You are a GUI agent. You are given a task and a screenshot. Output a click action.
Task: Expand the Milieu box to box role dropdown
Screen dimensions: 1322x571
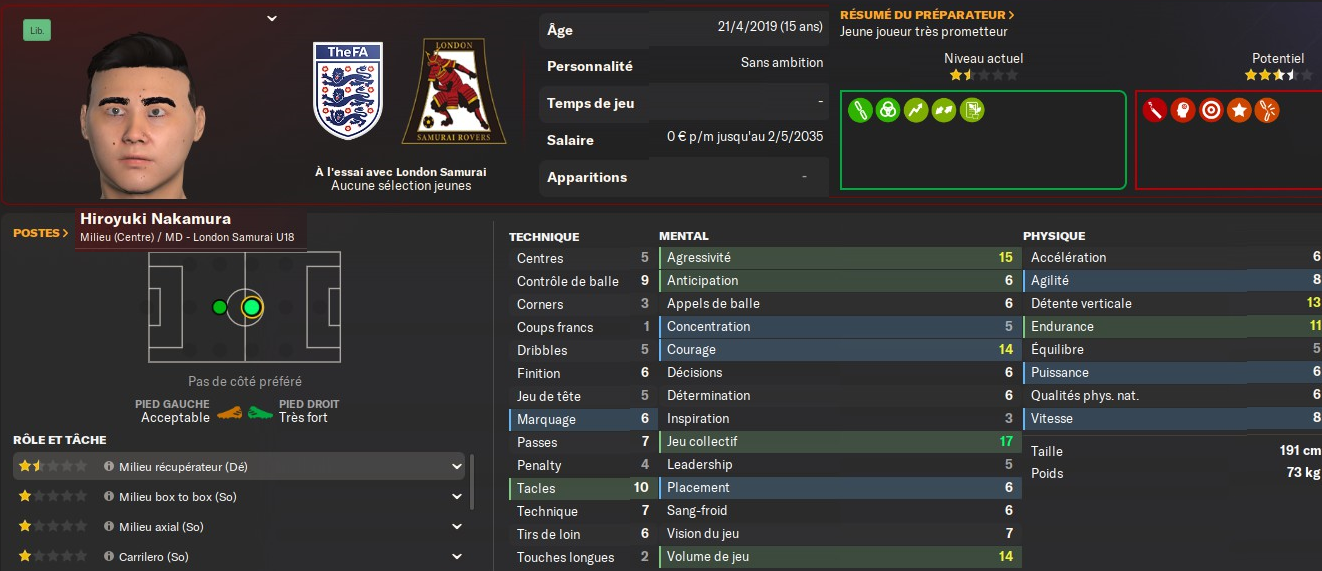pos(457,496)
